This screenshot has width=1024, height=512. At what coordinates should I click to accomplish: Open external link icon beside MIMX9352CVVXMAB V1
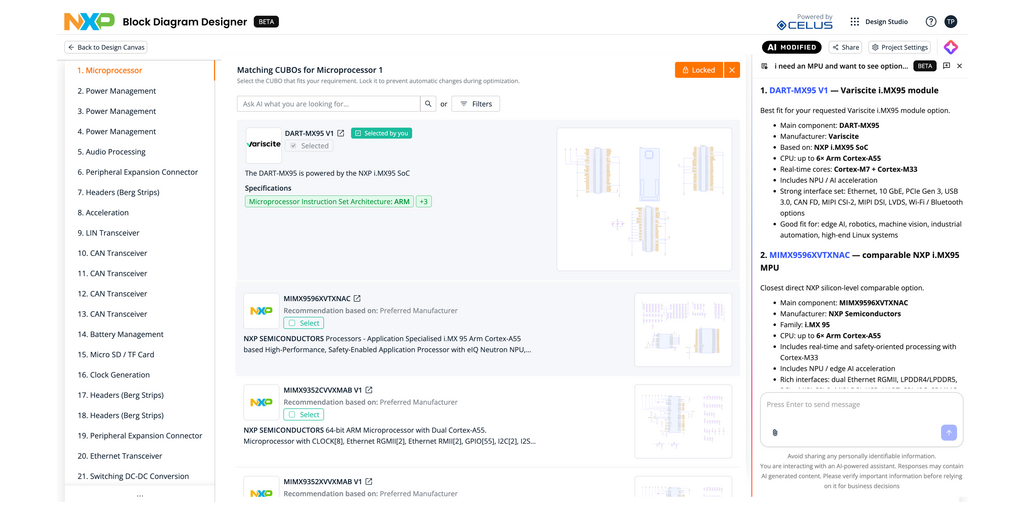click(x=369, y=390)
